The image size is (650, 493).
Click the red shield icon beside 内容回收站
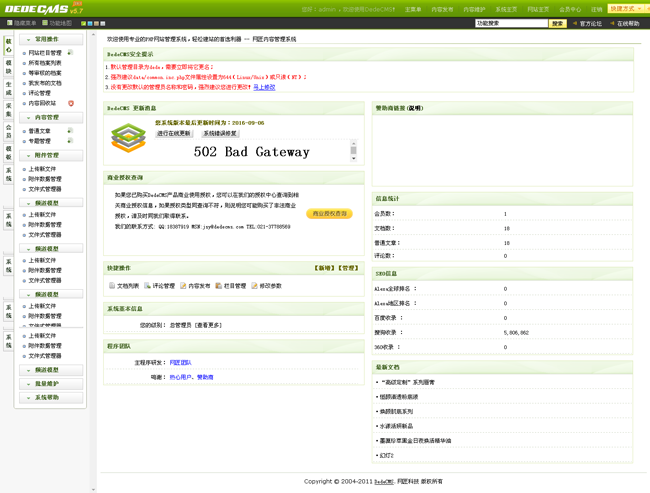(x=71, y=103)
